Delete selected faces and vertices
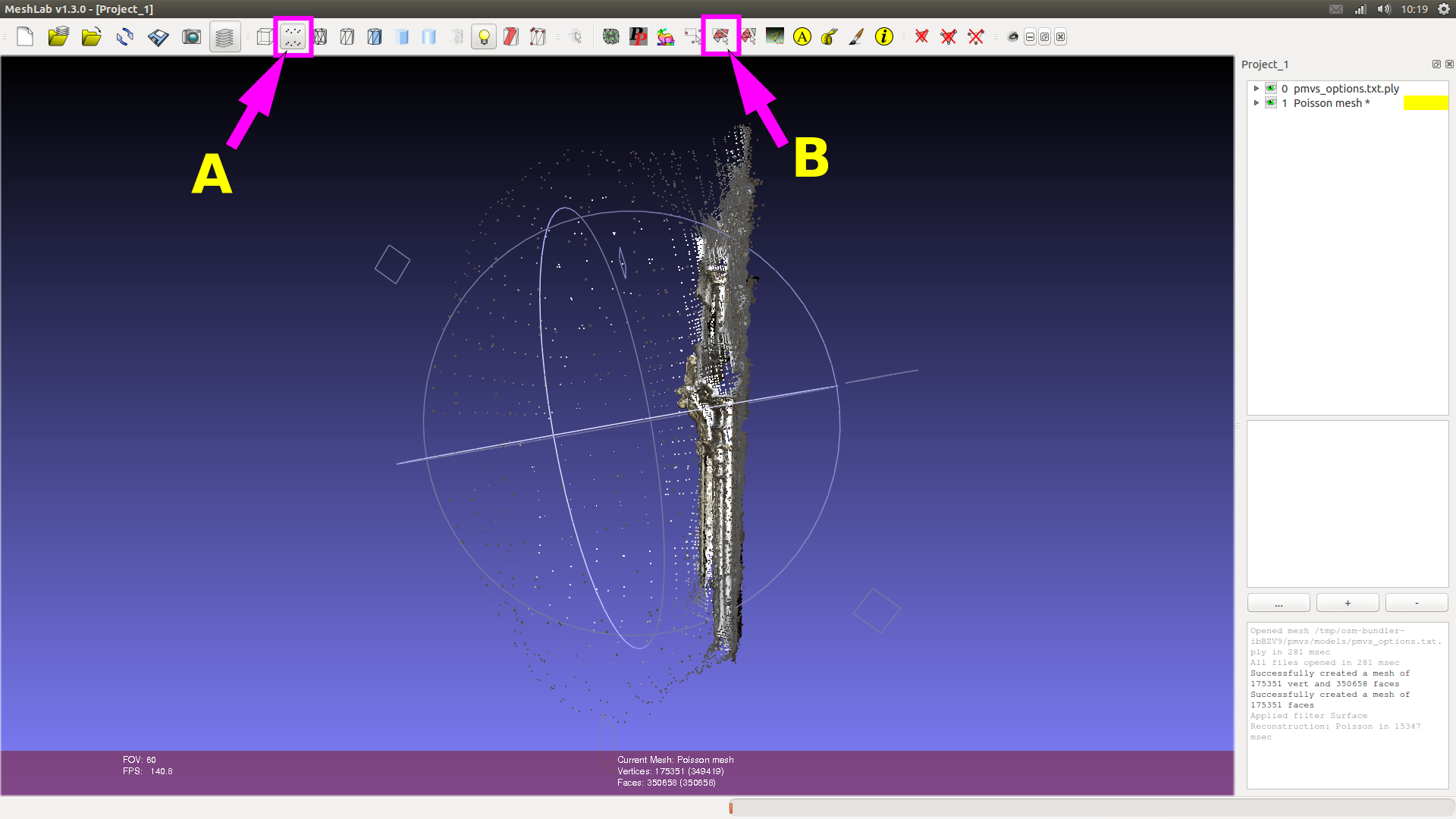 point(949,36)
